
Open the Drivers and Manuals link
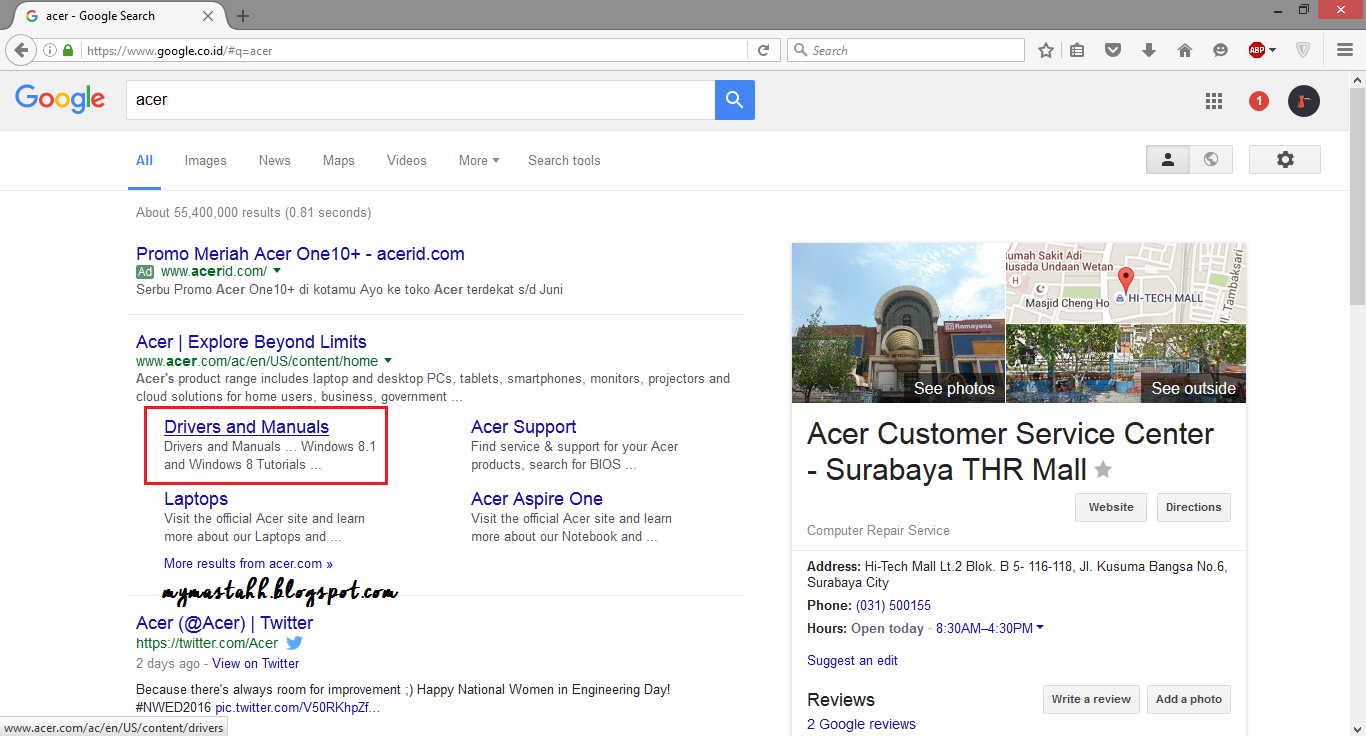pos(247,427)
